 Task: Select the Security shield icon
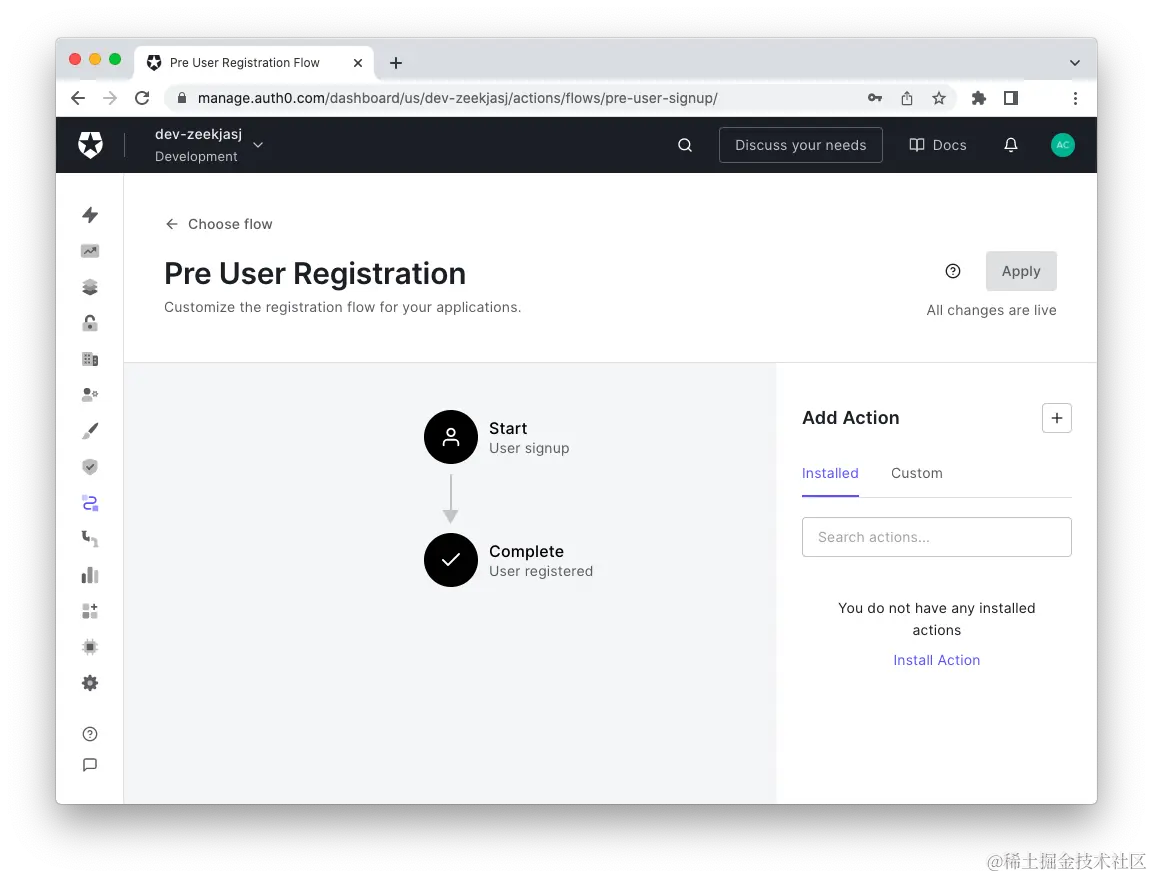(x=90, y=466)
